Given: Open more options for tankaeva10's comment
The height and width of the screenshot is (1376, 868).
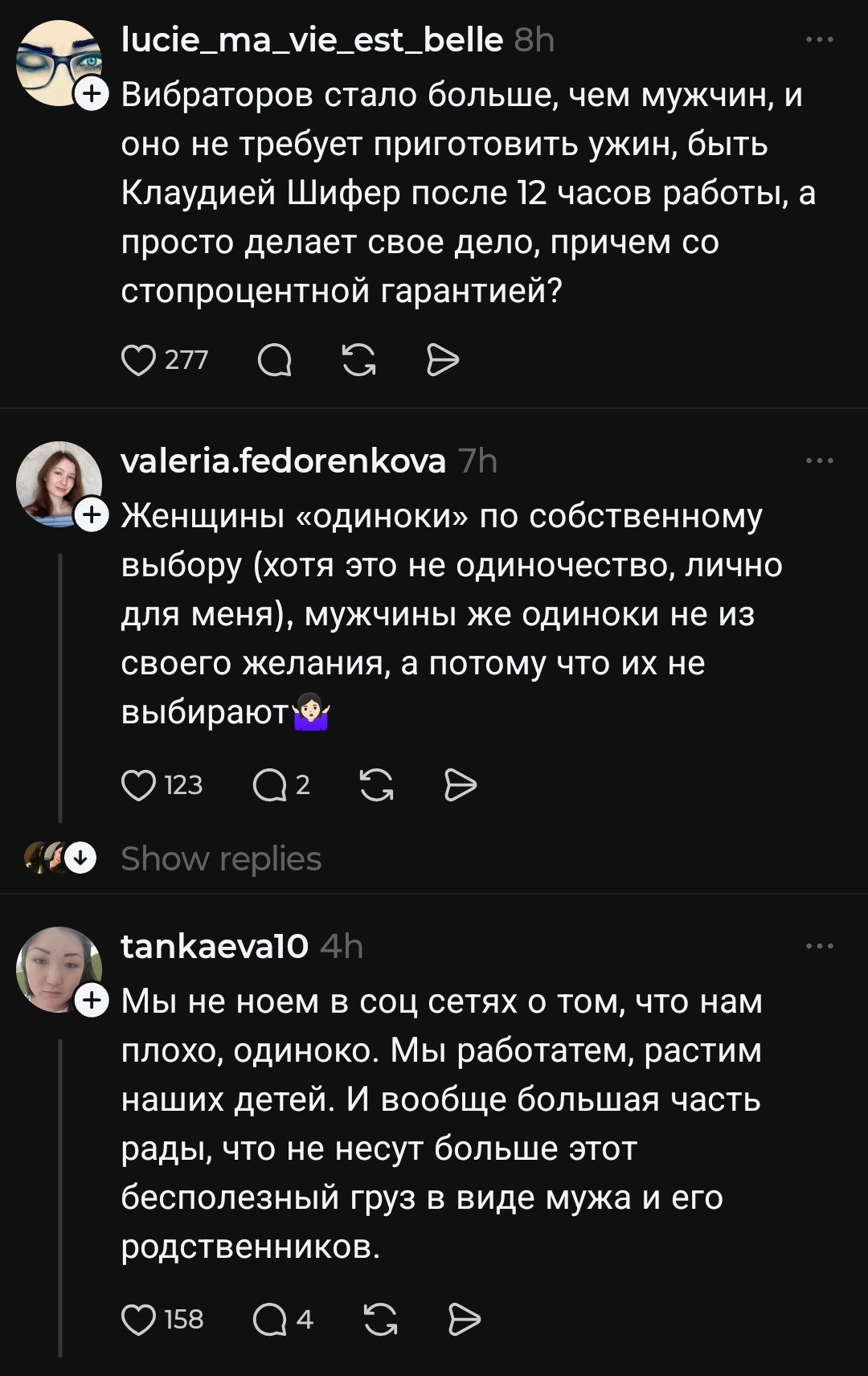Looking at the screenshot, I should pos(819,946).
